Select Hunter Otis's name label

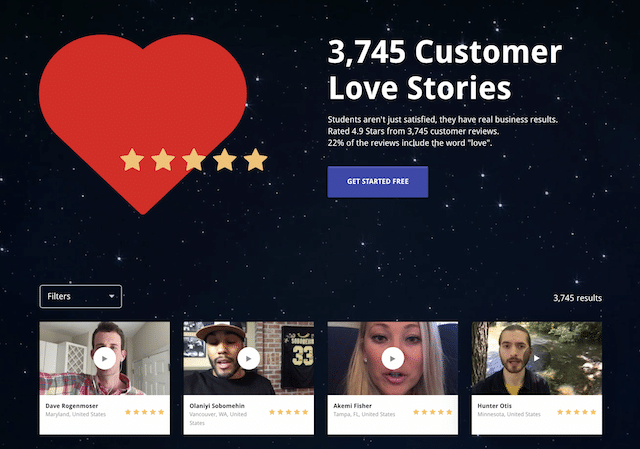click(x=494, y=406)
